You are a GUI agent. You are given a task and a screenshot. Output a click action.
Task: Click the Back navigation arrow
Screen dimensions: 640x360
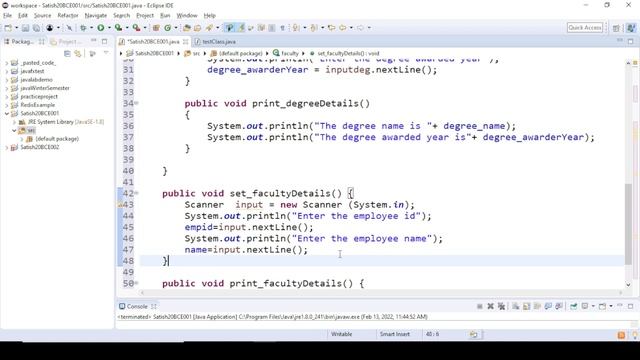pos(342,28)
